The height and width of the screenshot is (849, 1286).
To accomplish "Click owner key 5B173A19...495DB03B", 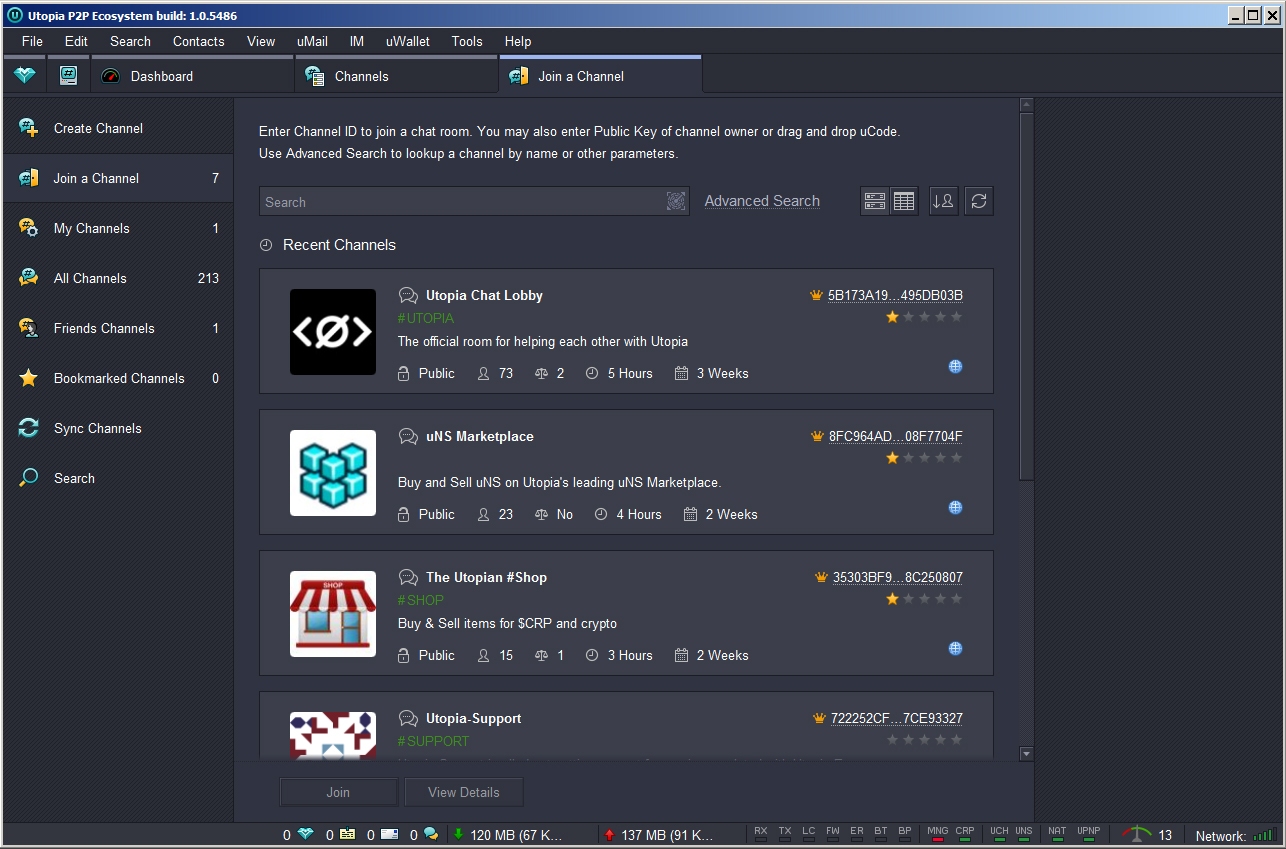I will coord(895,295).
